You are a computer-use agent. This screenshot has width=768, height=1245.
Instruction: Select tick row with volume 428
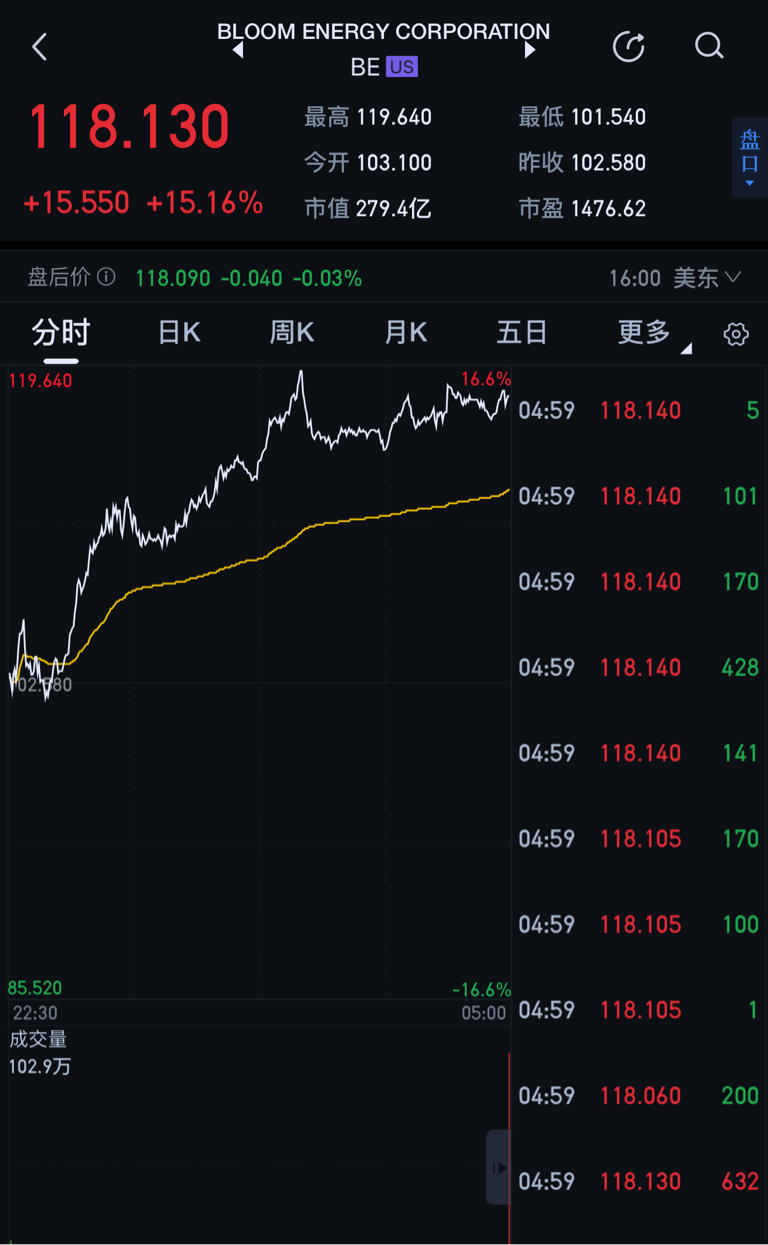click(x=639, y=667)
